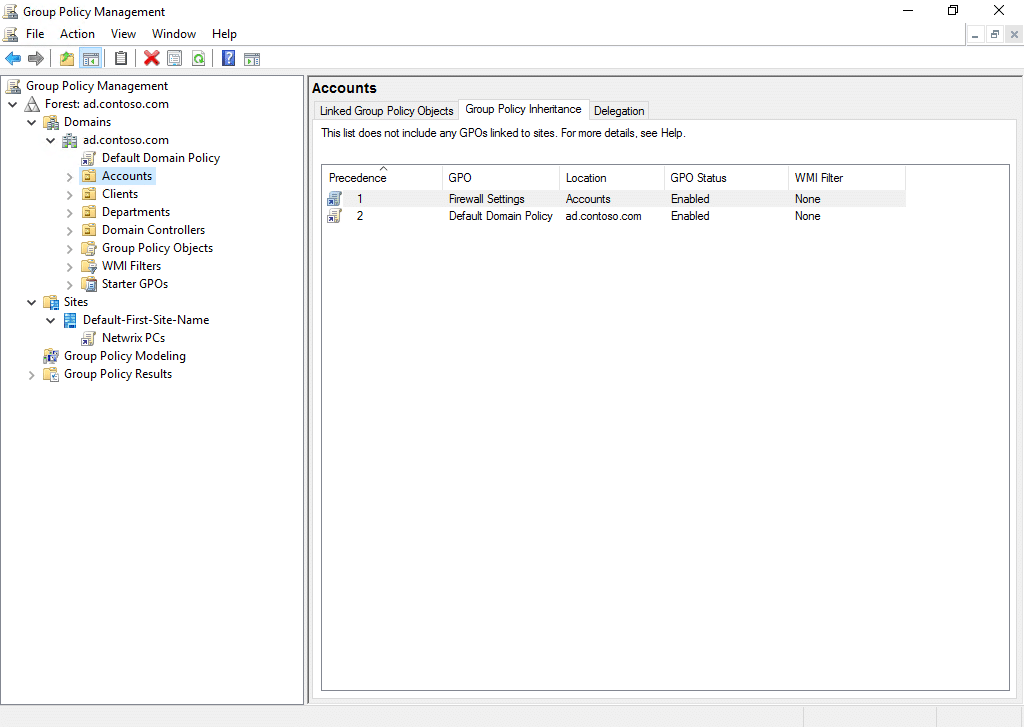Collapse the Sites tree node
Screen dimensions: 1024x727
tap(31, 302)
